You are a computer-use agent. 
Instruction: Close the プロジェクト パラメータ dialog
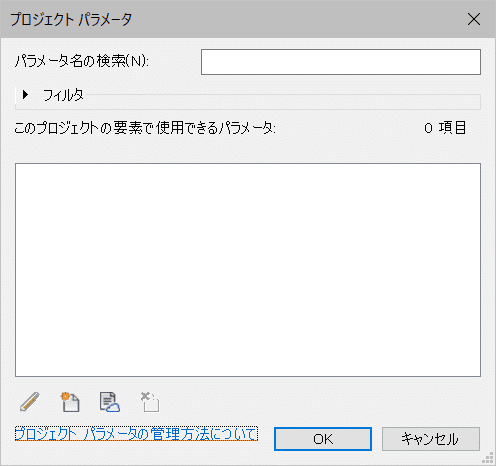474,19
